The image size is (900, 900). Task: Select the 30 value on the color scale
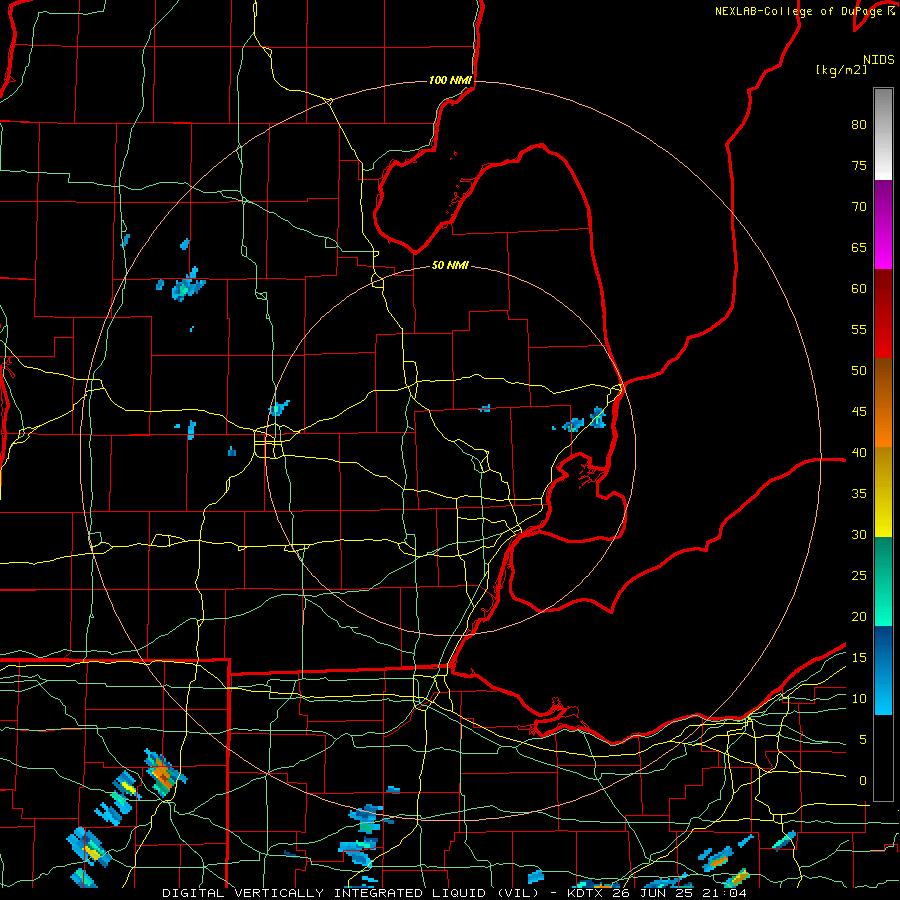[859, 534]
